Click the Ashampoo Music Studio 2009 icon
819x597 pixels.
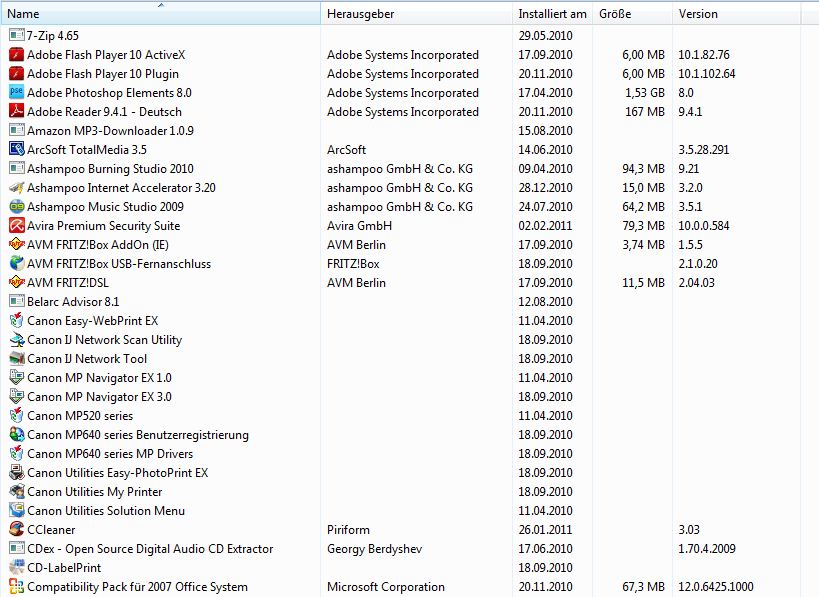pos(17,206)
